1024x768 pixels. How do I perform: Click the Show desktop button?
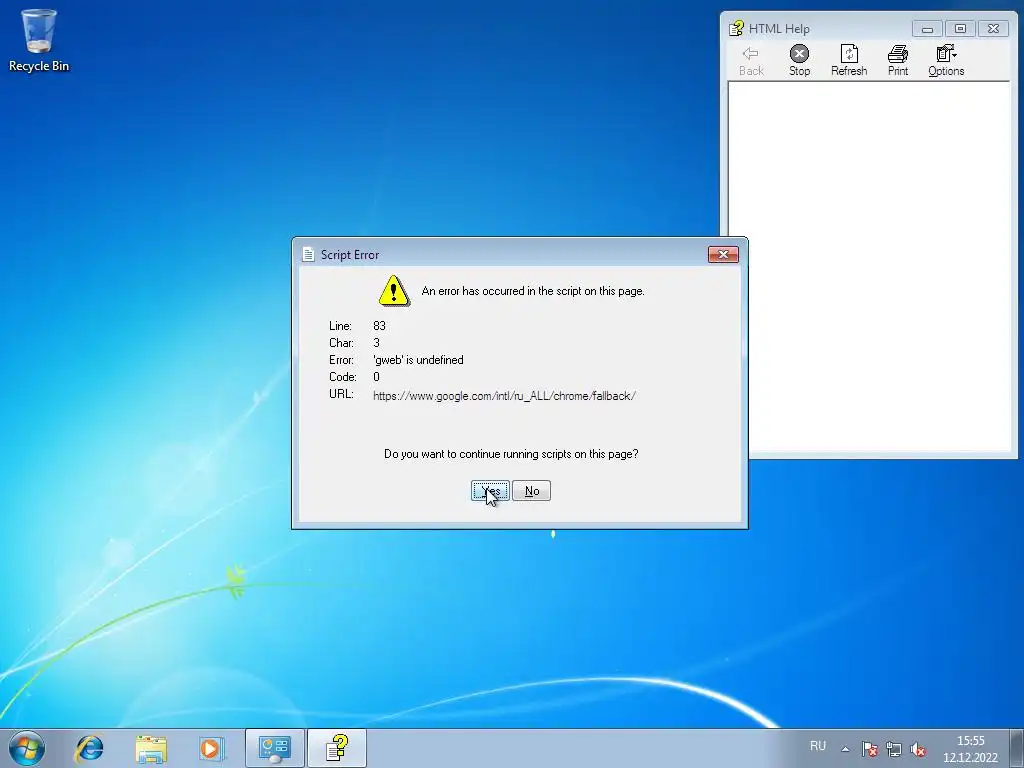[1017, 748]
